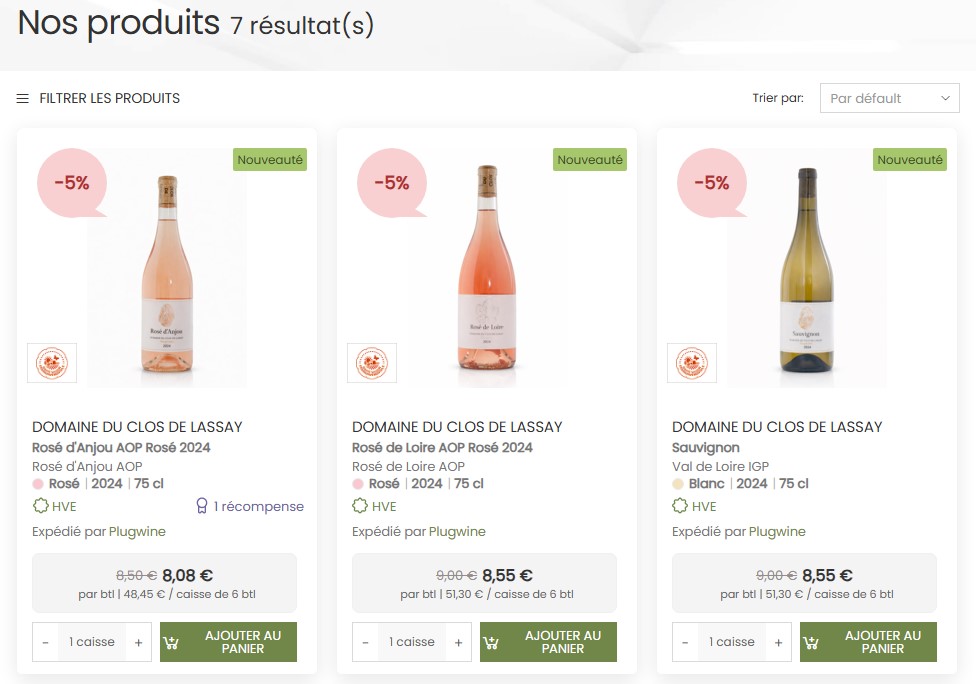Click the dropdown chevron next to Par défaut

[944, 98]
